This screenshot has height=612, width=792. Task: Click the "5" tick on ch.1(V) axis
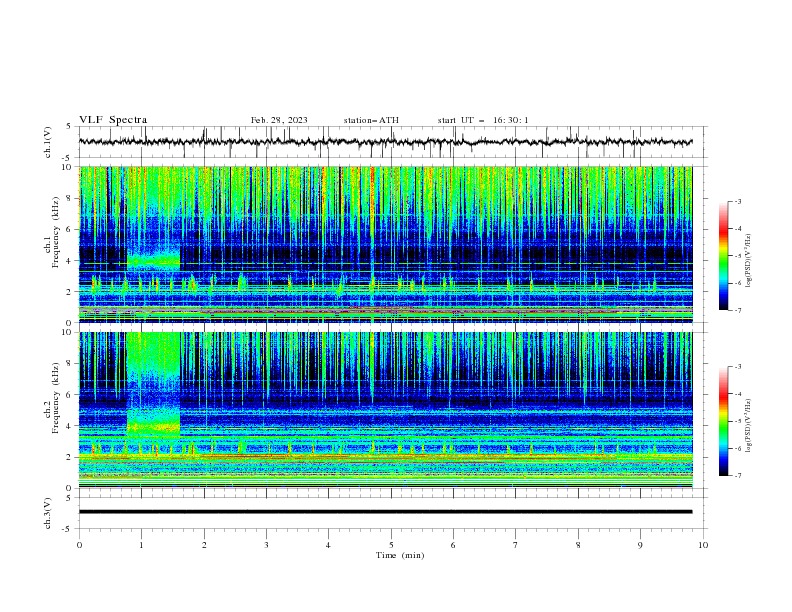pos(69,127)
